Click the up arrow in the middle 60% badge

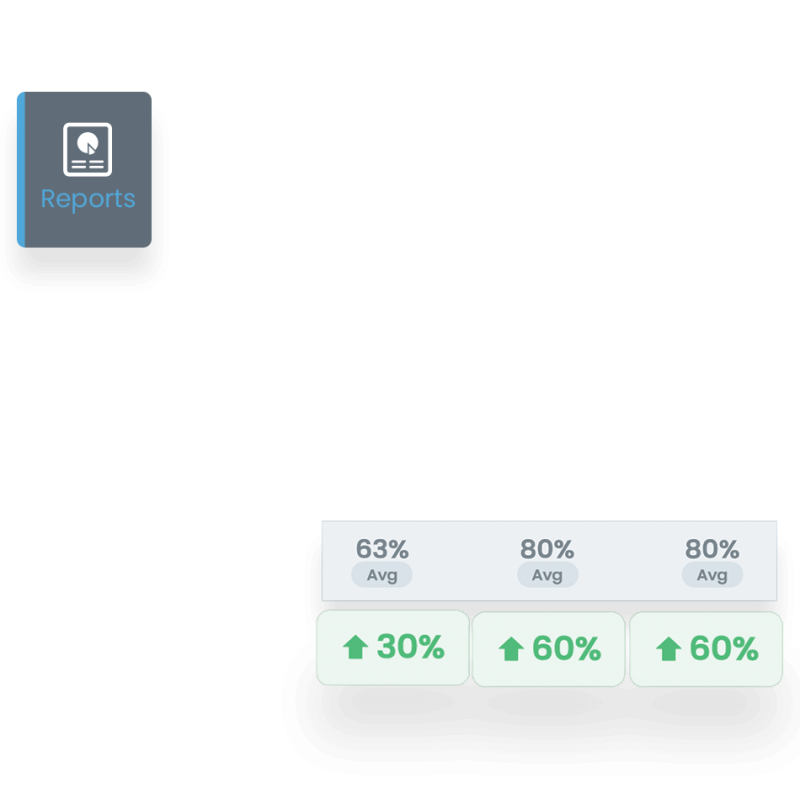tap(511, 649)
